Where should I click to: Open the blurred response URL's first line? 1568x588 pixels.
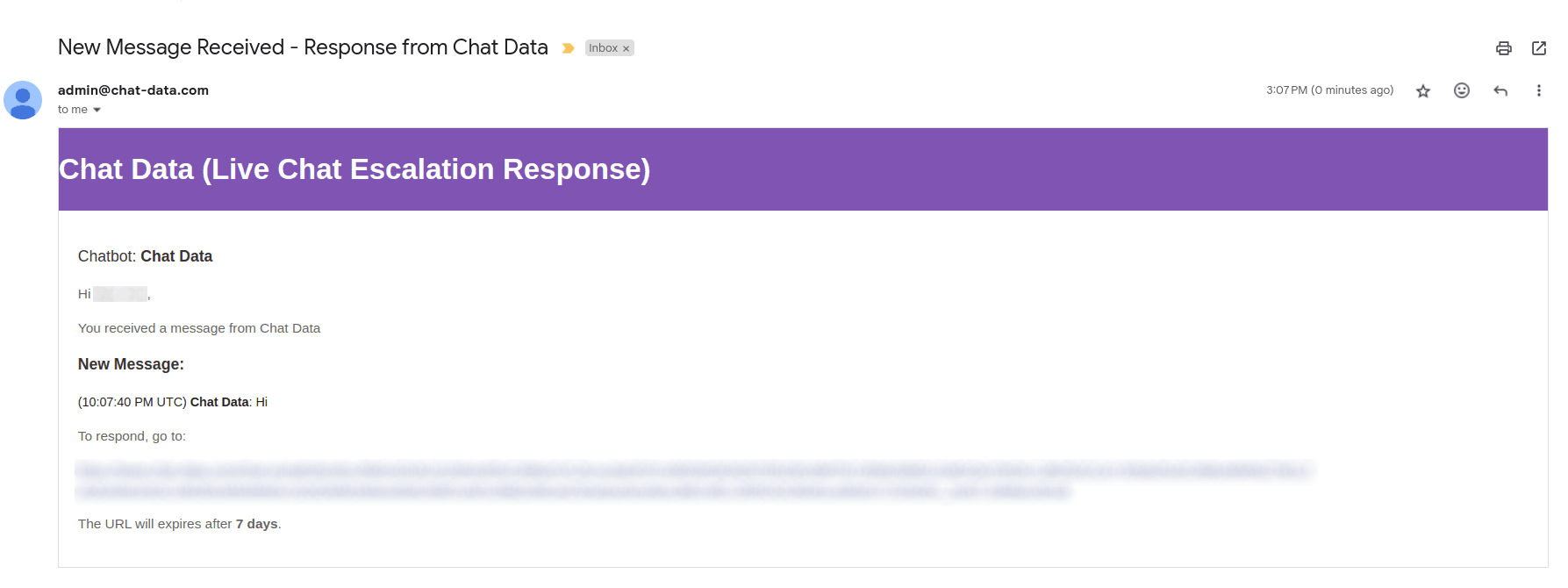click(693, 470)
